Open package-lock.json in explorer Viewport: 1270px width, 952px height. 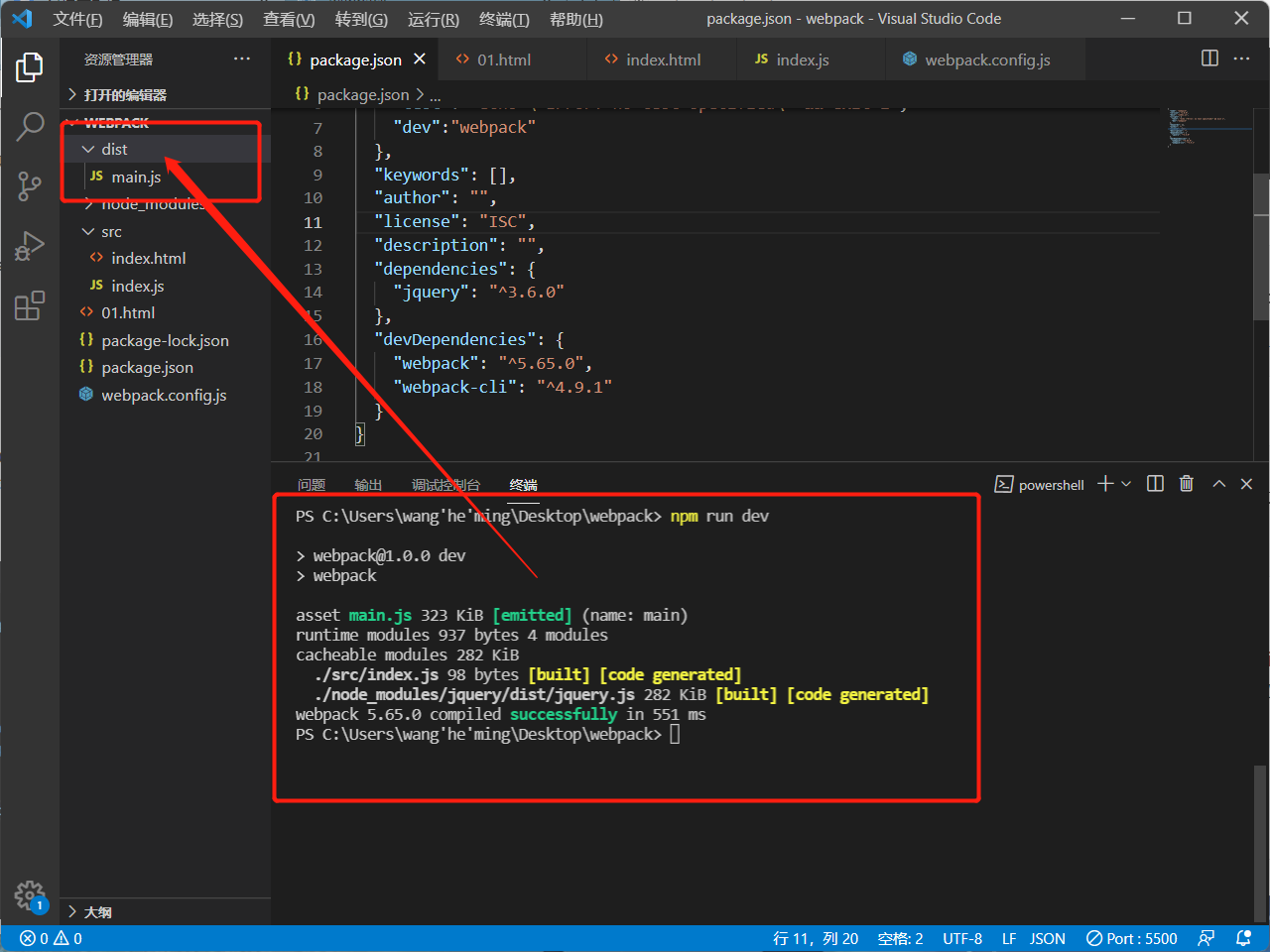click(165, 340)
